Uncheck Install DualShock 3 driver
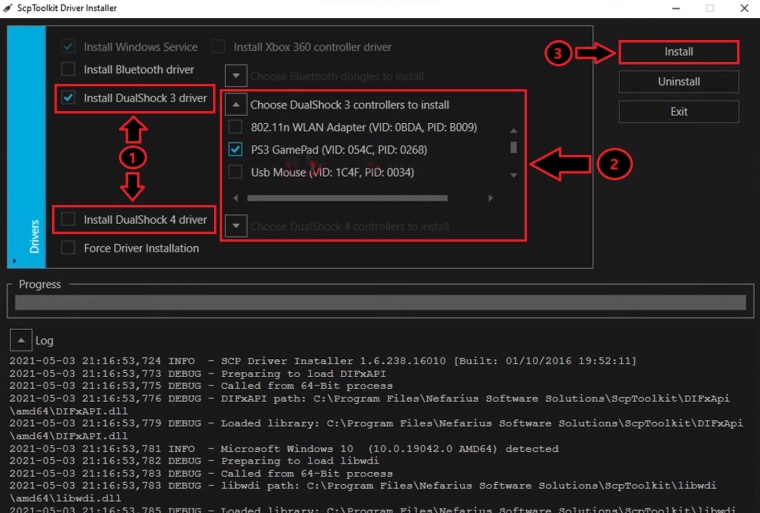Viewport: 760px width, 513px height. (x=68, y=98)
